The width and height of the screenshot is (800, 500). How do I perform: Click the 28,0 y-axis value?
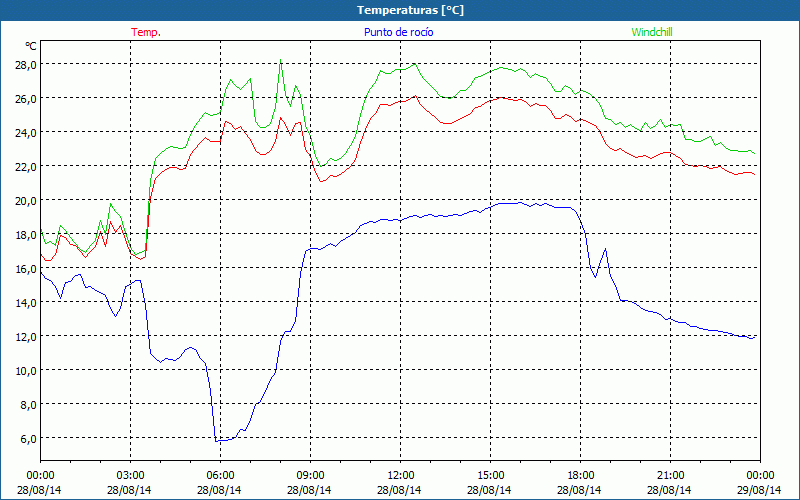[25, 64]
